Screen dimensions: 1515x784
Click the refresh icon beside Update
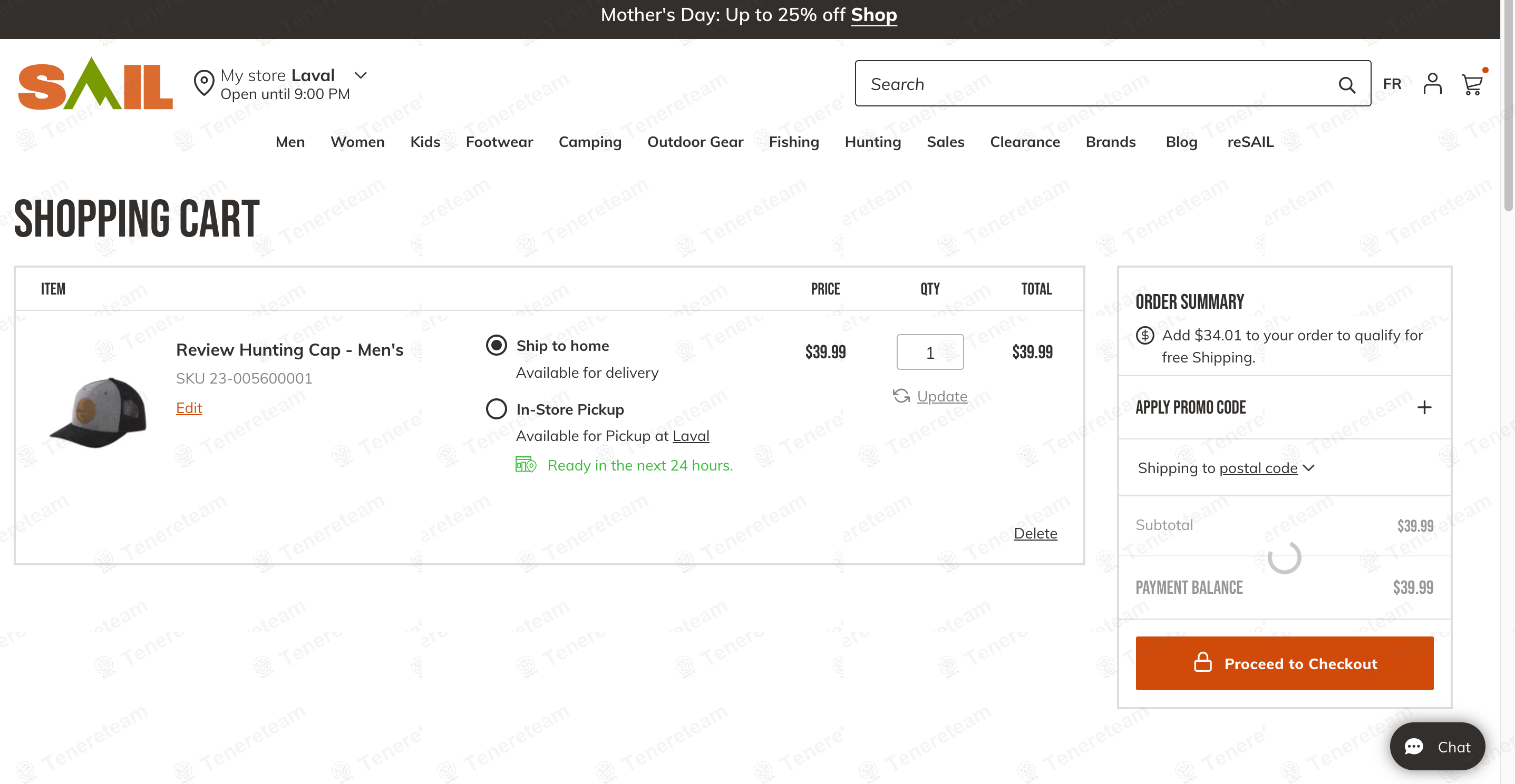(901, 396)
